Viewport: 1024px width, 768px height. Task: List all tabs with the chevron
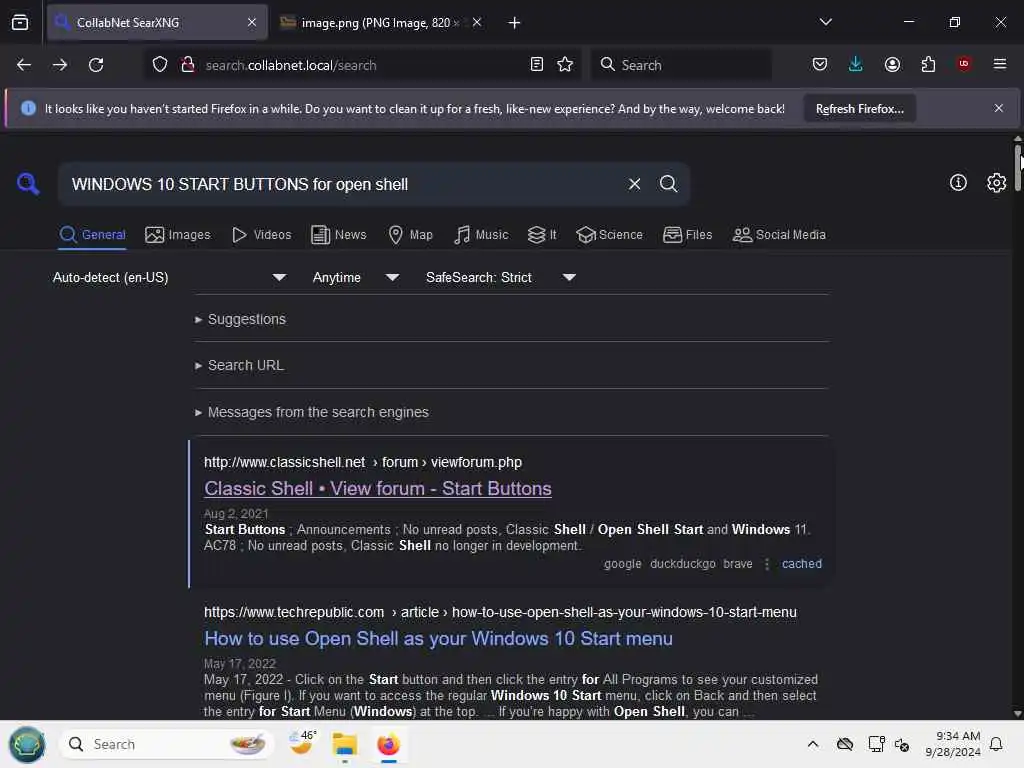click(x=825, y=22)
